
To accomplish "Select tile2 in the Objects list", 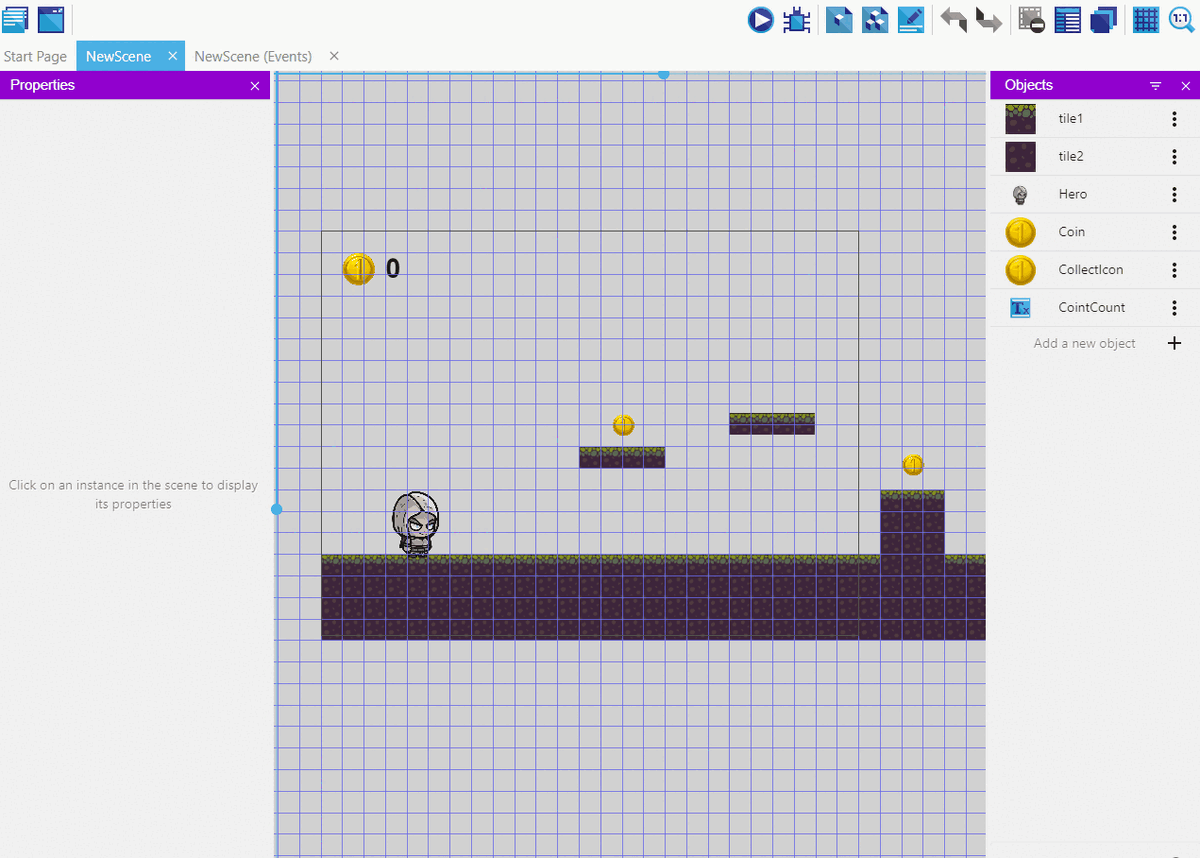I will (x=1095, y=157).
